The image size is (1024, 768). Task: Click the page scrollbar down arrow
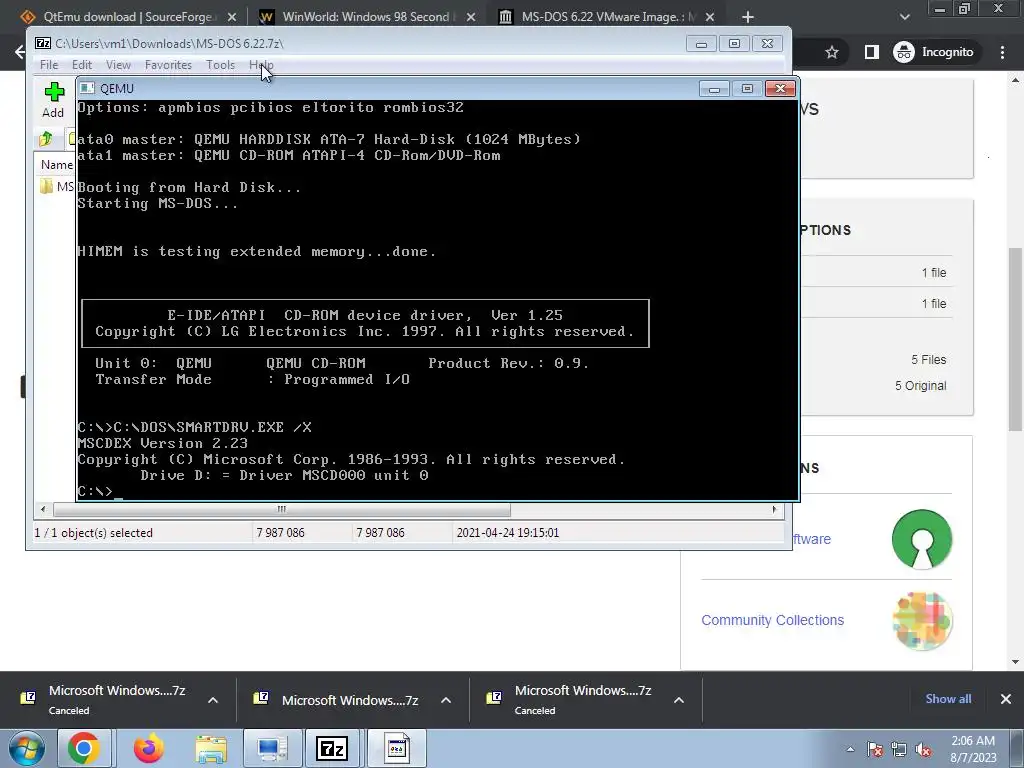(1016, 662)
